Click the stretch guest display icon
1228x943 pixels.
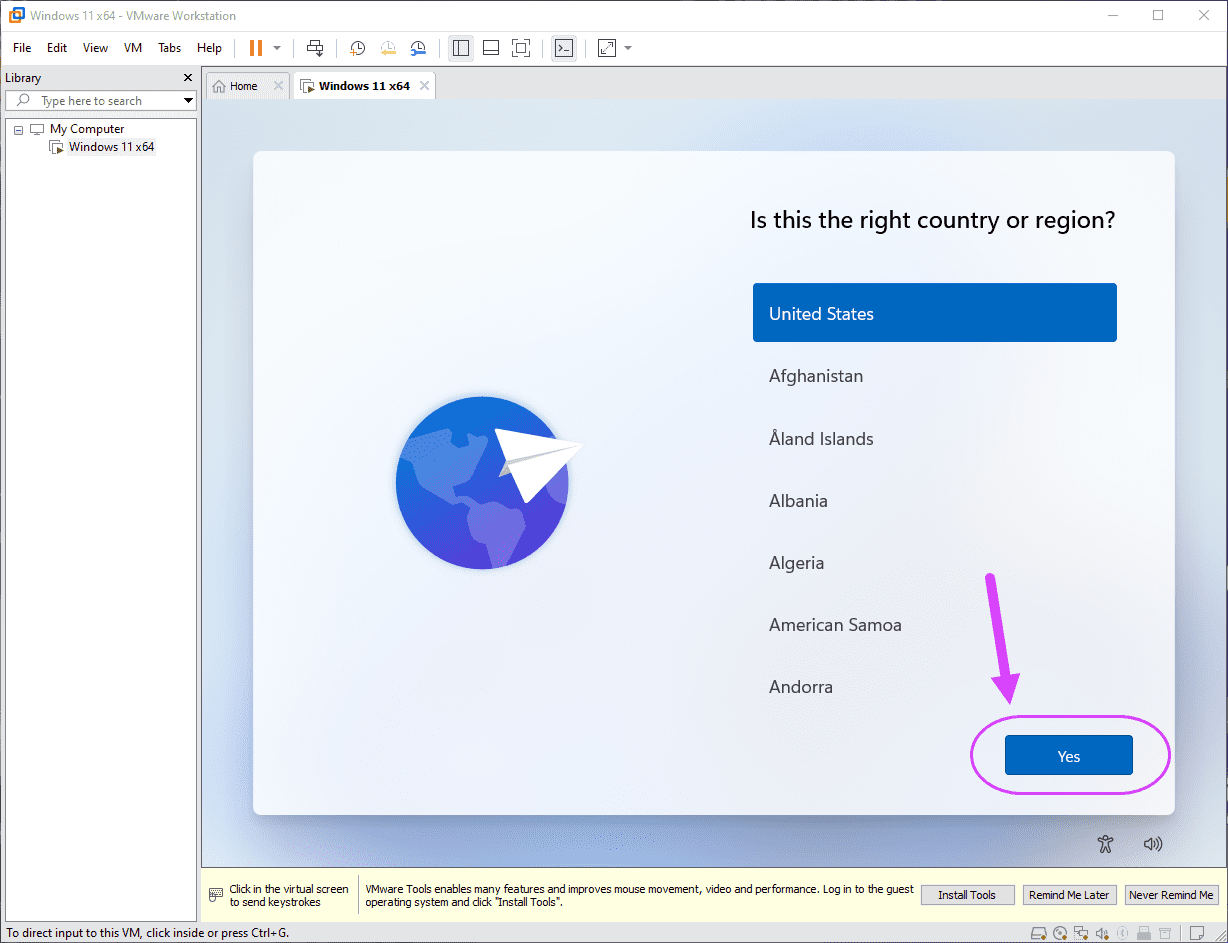607,48
